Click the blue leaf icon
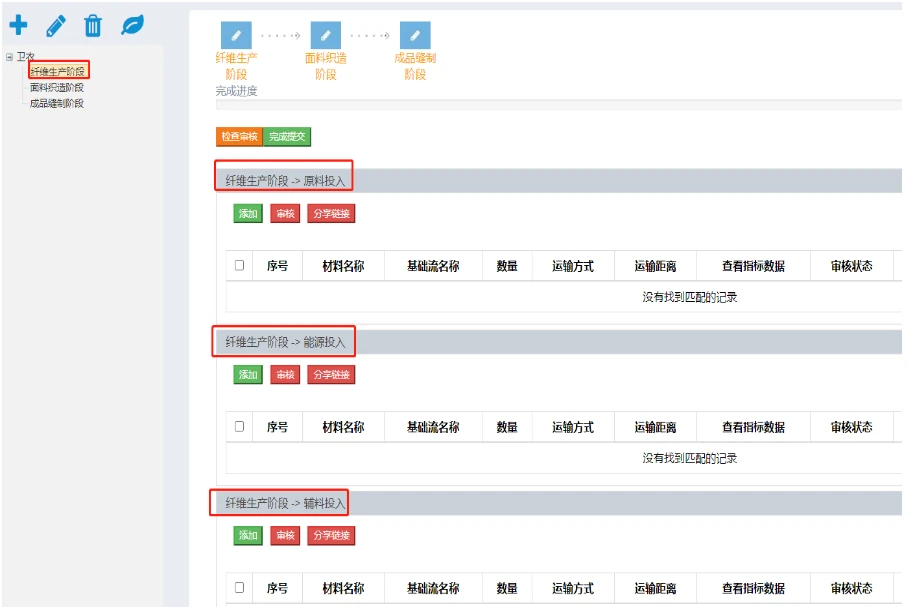This screenshot has height=607, width=909. click(x=132, y=26)
